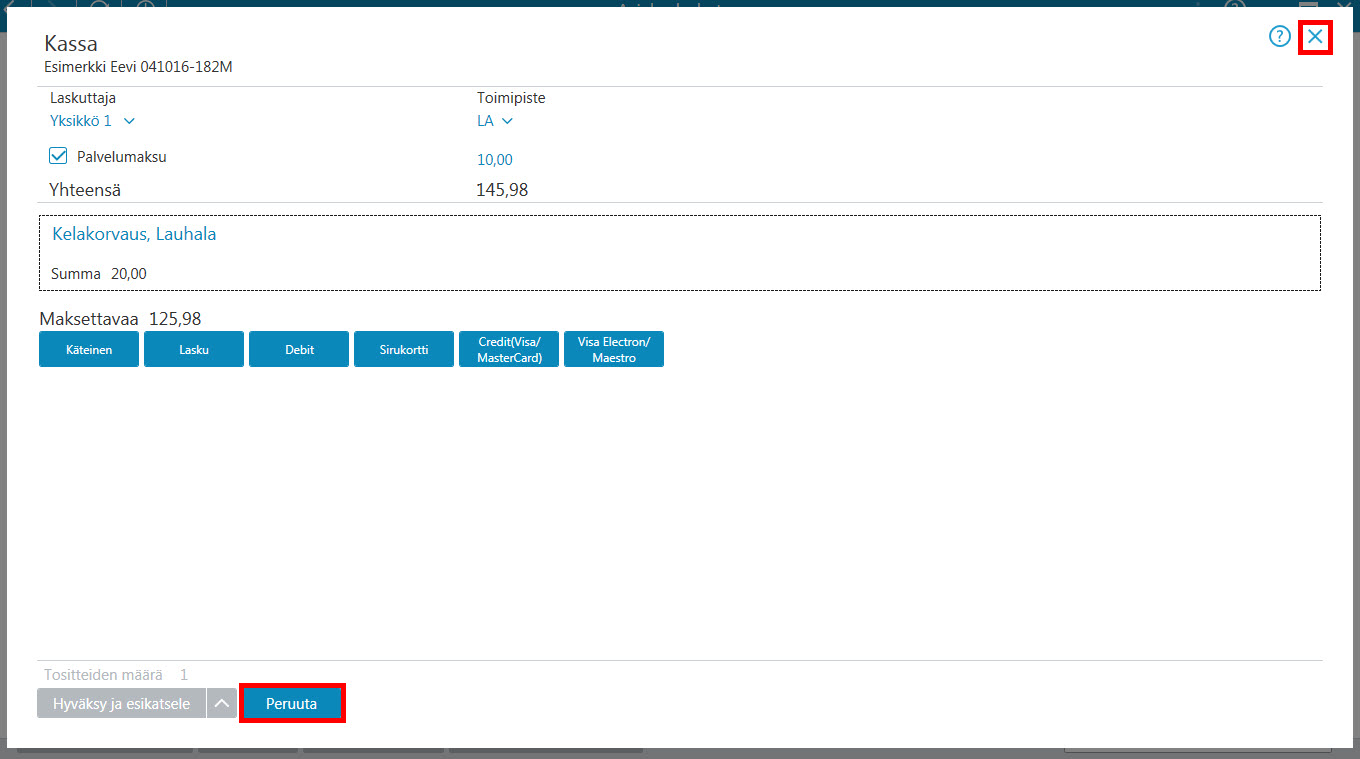Click the Yksikkö 1 text link
This screenshot has height=759, width=1360.
tap(81, 121)
